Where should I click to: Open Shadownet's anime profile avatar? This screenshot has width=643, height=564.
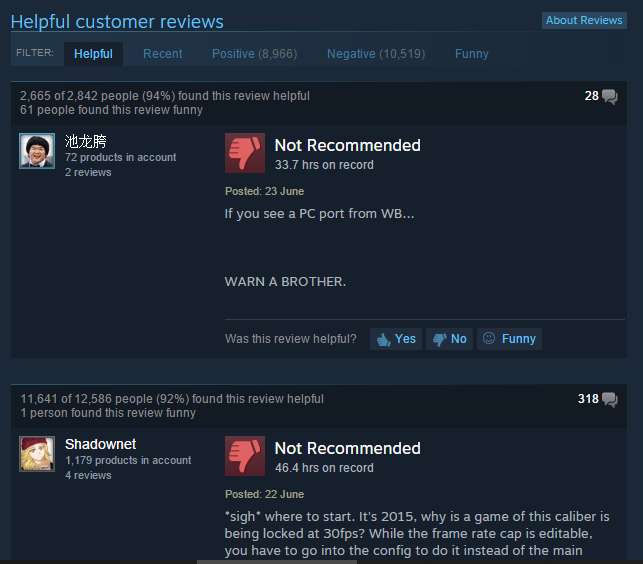37,454
